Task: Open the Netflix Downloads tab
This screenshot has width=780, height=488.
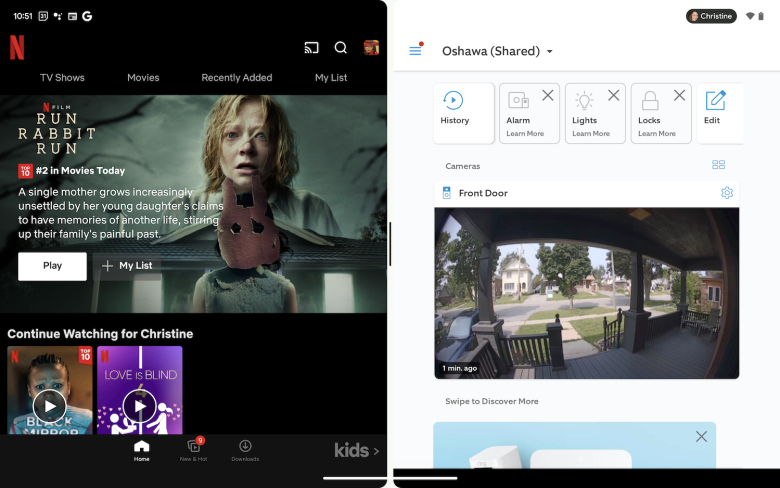Action: [x=245, y=450]
